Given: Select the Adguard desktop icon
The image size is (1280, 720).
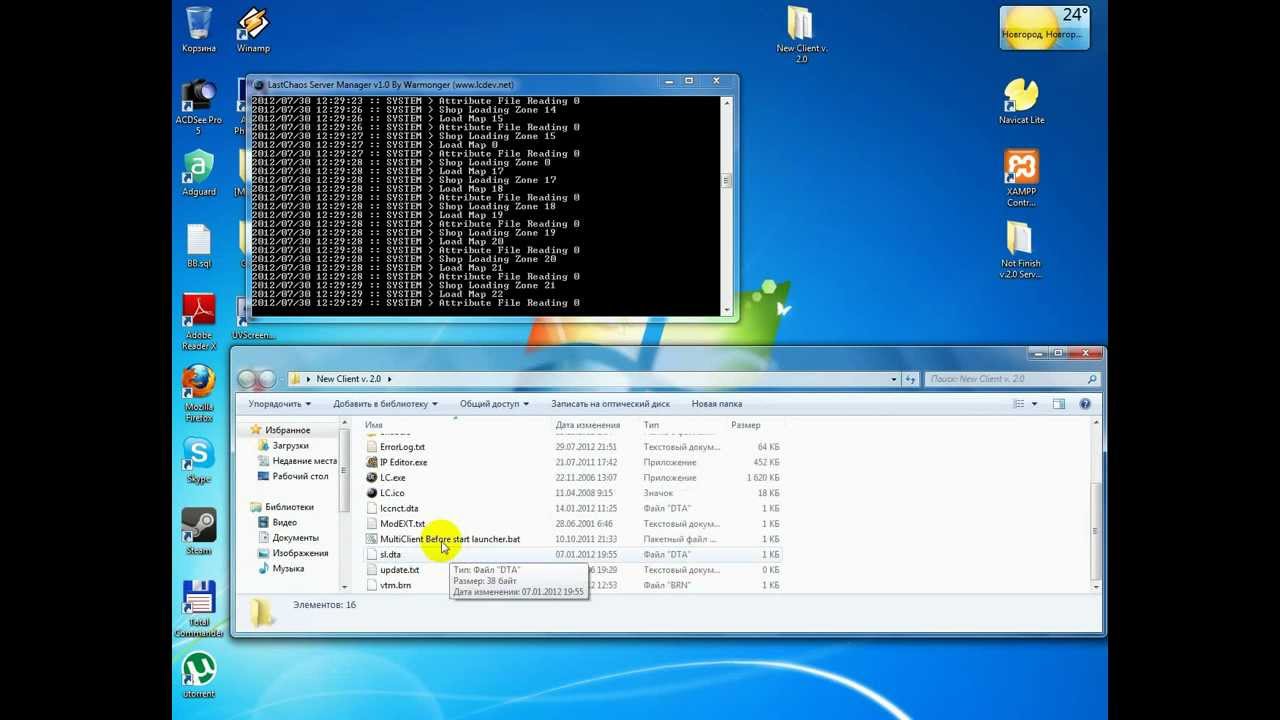Looking at the screenshot, I should point(198,172).
